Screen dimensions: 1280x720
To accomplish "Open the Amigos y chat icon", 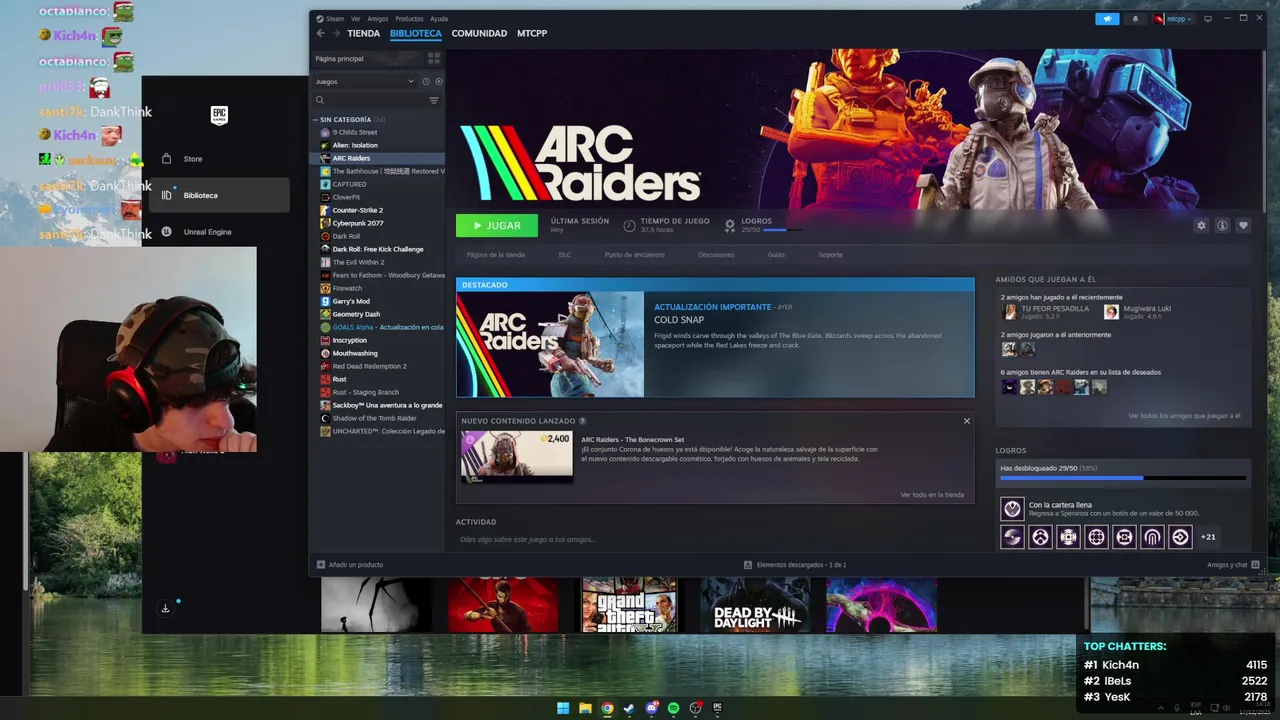I will 1255,565.
